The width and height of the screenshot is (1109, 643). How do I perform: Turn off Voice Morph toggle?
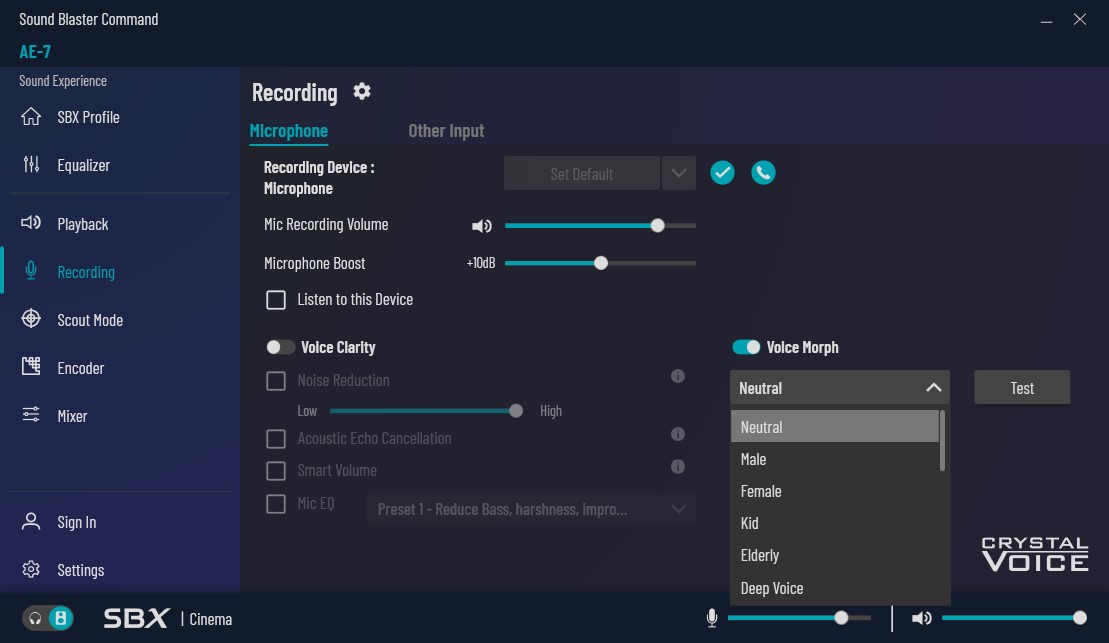[746, 347]
